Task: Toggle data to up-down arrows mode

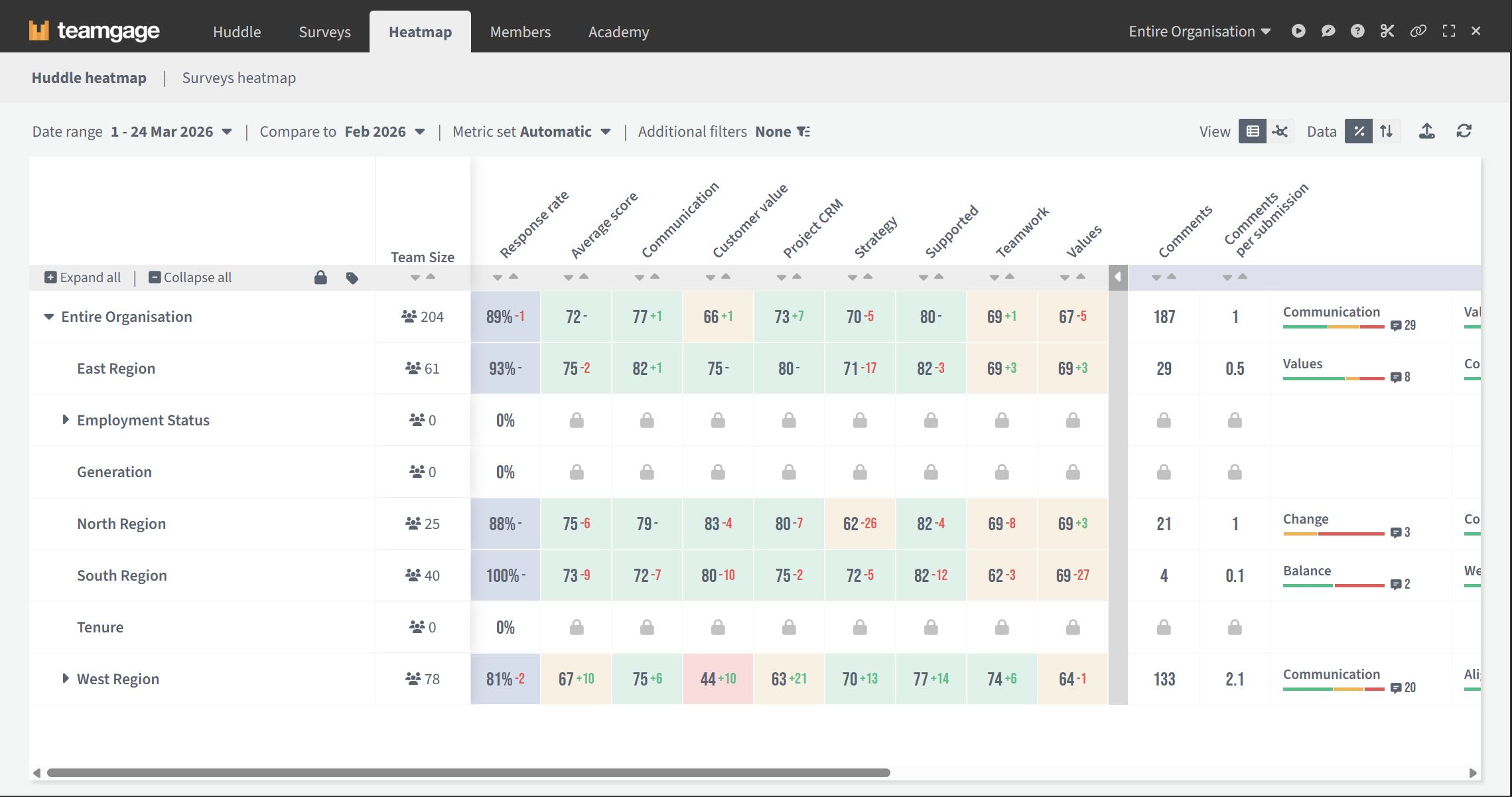Action: click(1387, 131)
